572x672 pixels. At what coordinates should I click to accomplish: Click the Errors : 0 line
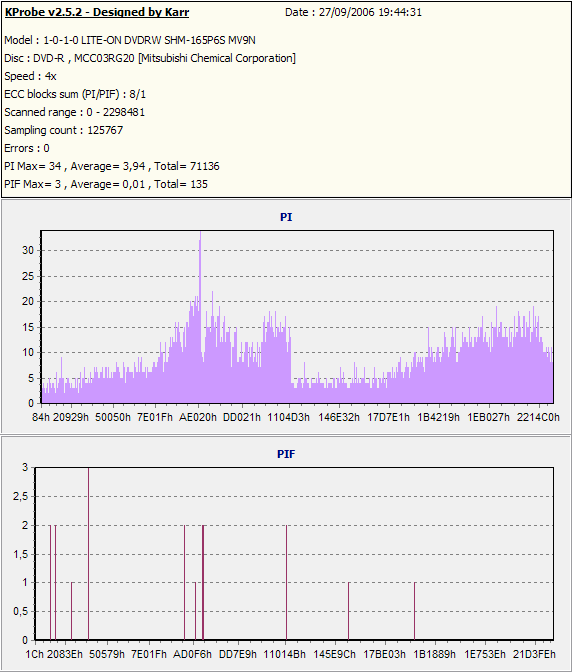[x=27, y=148]
